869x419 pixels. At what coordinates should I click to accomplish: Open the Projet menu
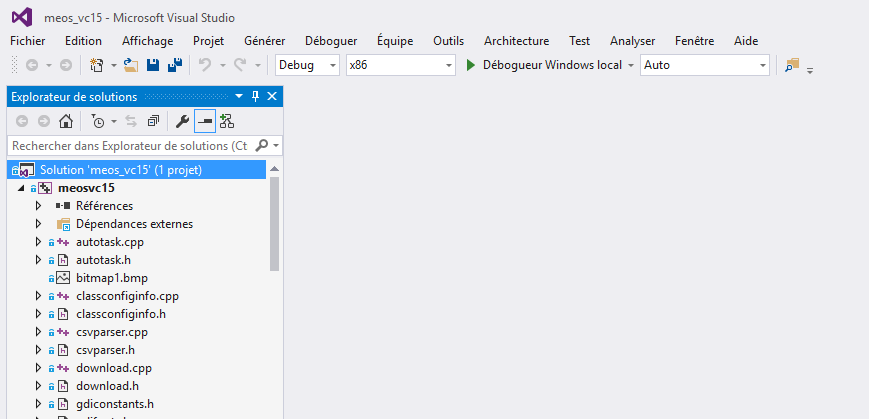click(208, 41)
